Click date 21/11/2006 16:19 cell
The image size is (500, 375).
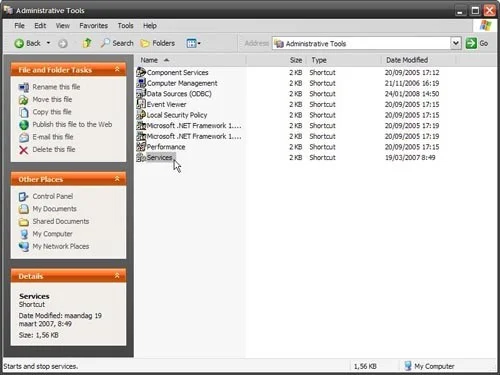click(x=412, y=83)
